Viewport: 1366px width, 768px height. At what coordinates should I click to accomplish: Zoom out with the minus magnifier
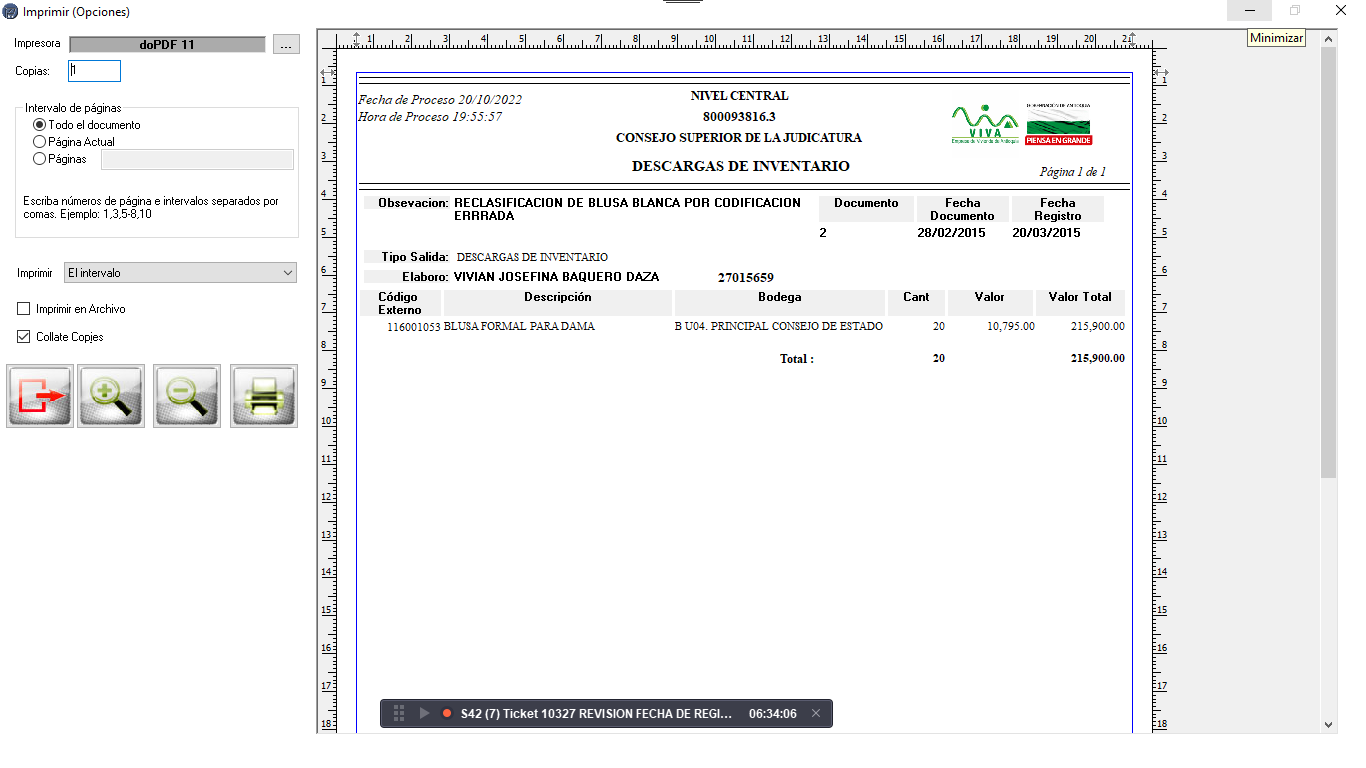[187, 396]
